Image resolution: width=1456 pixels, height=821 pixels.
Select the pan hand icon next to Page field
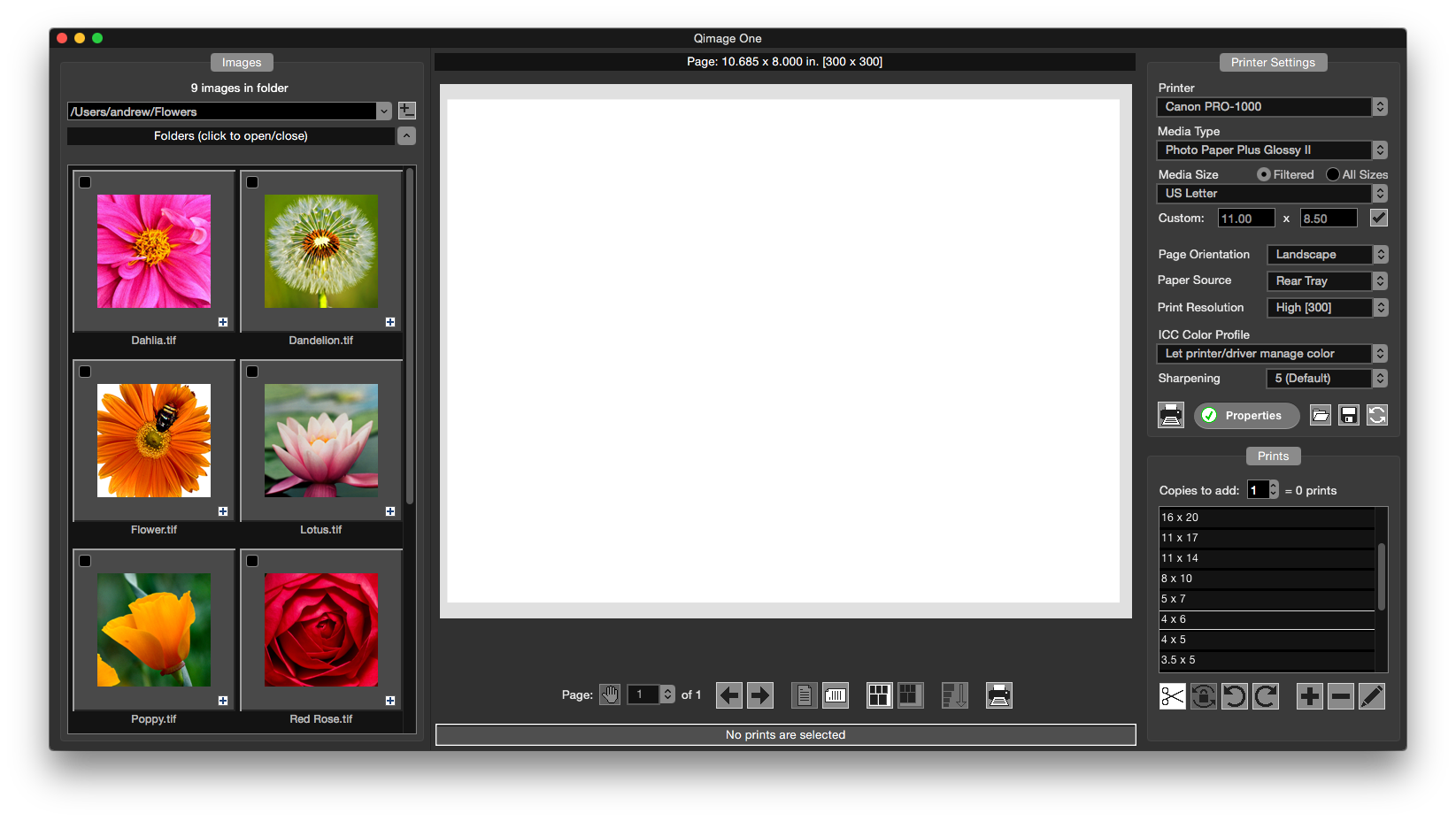610,694
